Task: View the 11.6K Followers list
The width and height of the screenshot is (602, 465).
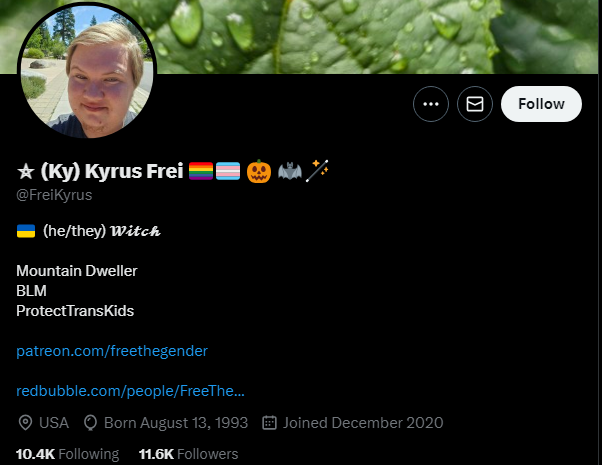Action: point(188,454)
